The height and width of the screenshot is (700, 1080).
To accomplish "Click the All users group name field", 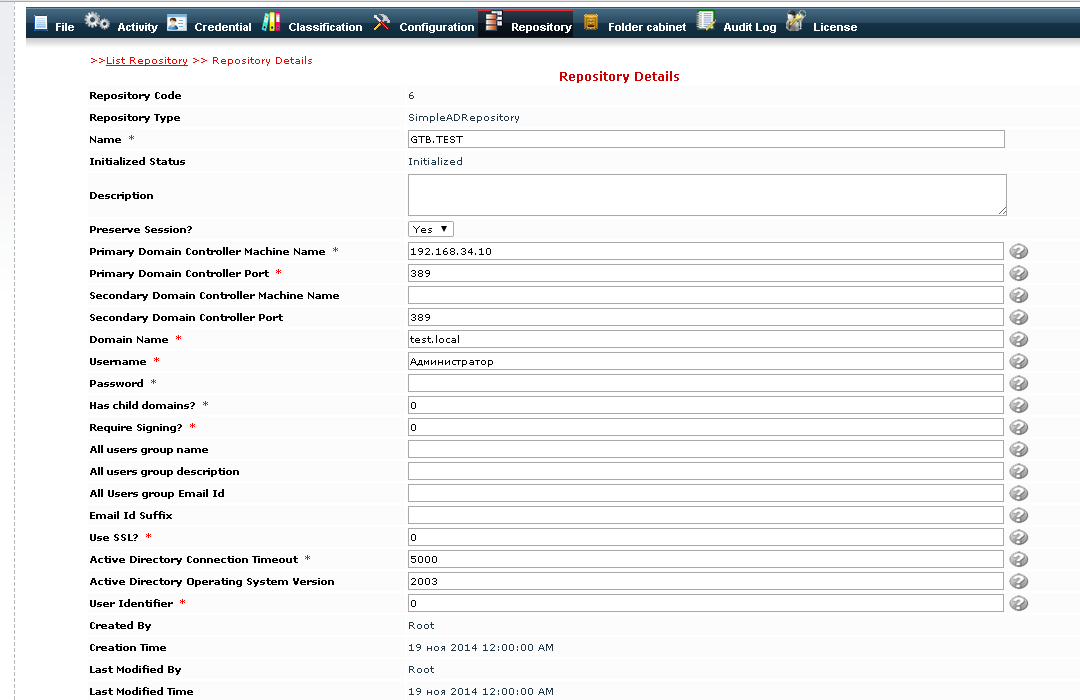I will (x=706, y=450).
